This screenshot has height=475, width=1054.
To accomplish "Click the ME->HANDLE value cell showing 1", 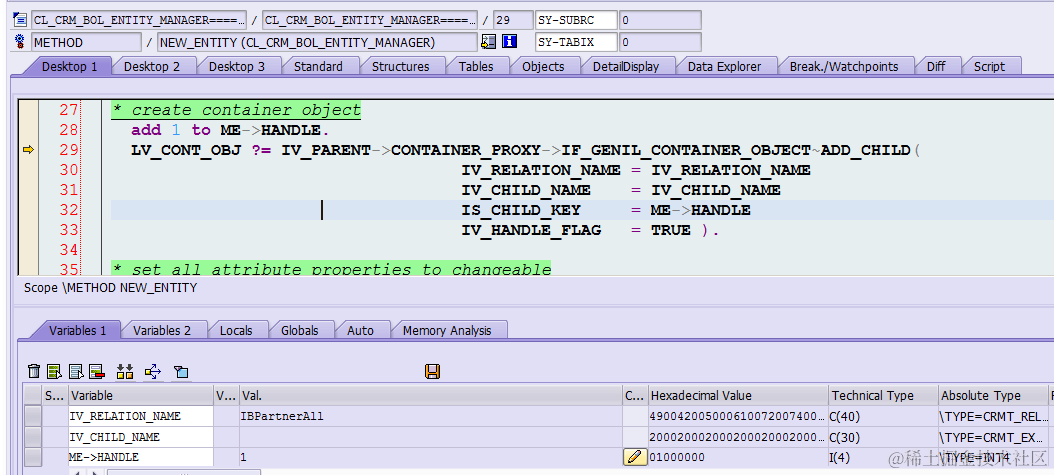I will coord(430,457).
